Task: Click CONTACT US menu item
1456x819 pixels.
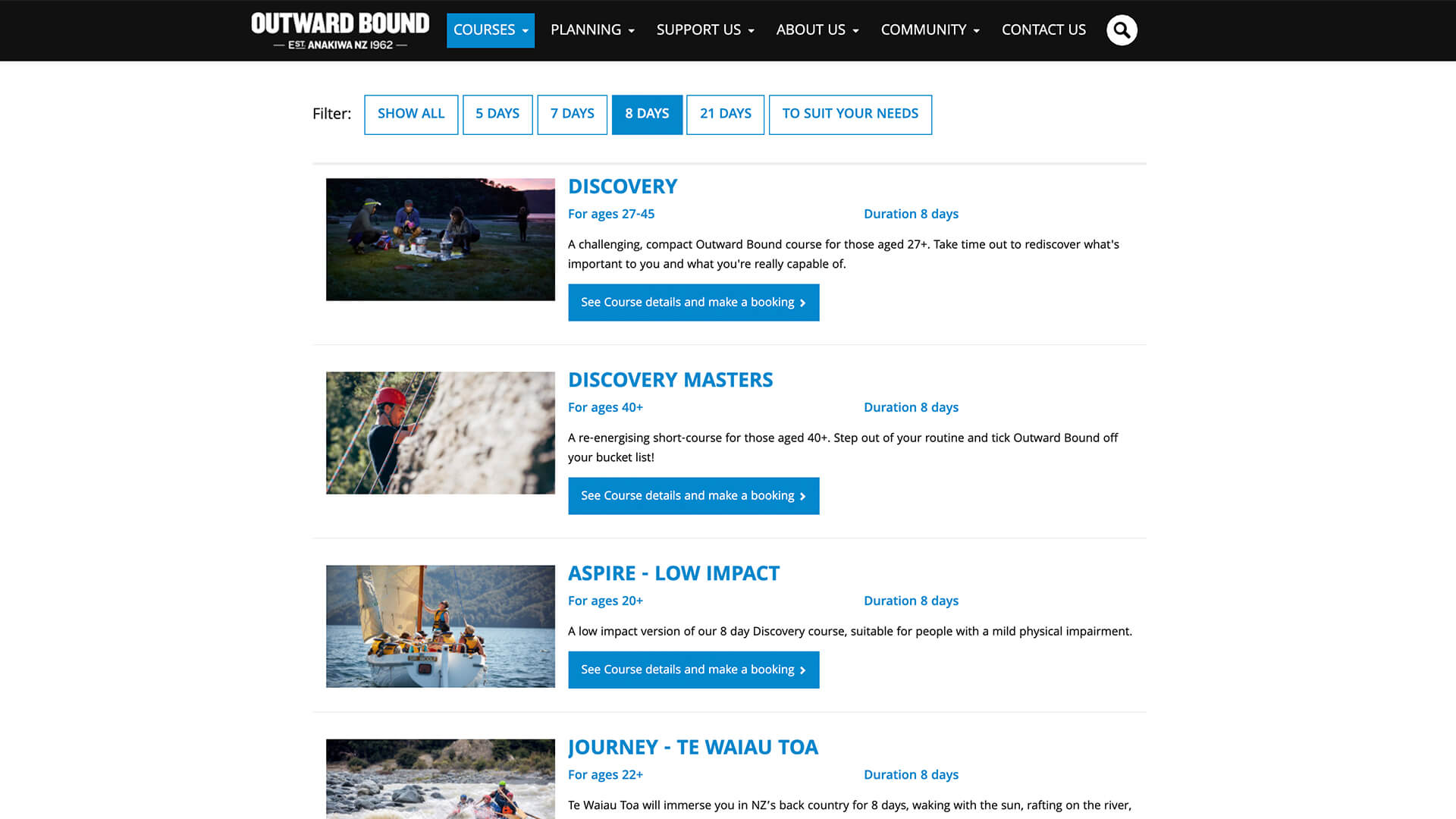Action: tap(1043, 30)
